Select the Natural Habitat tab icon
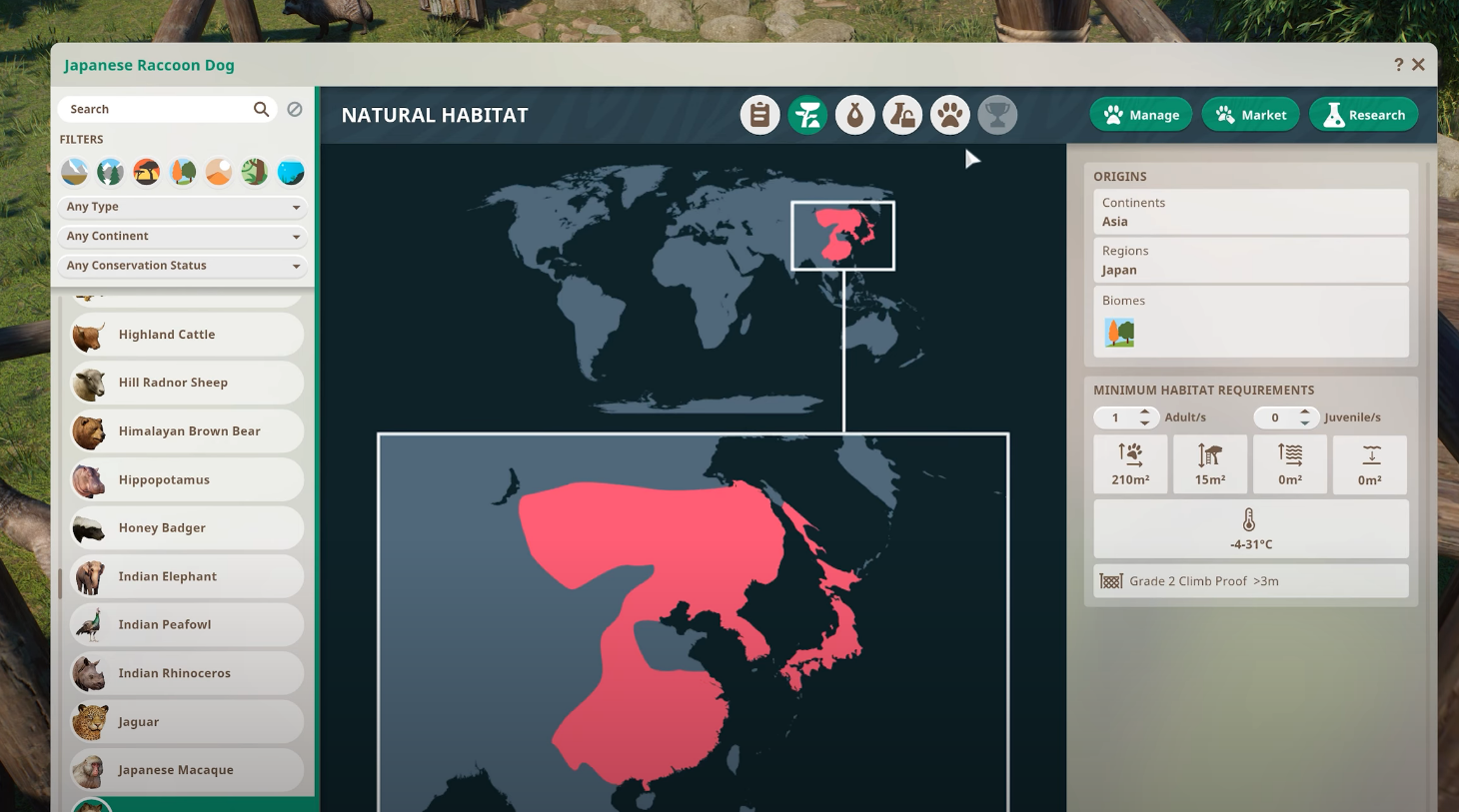The image size is (1459, 812). point(807,115)
